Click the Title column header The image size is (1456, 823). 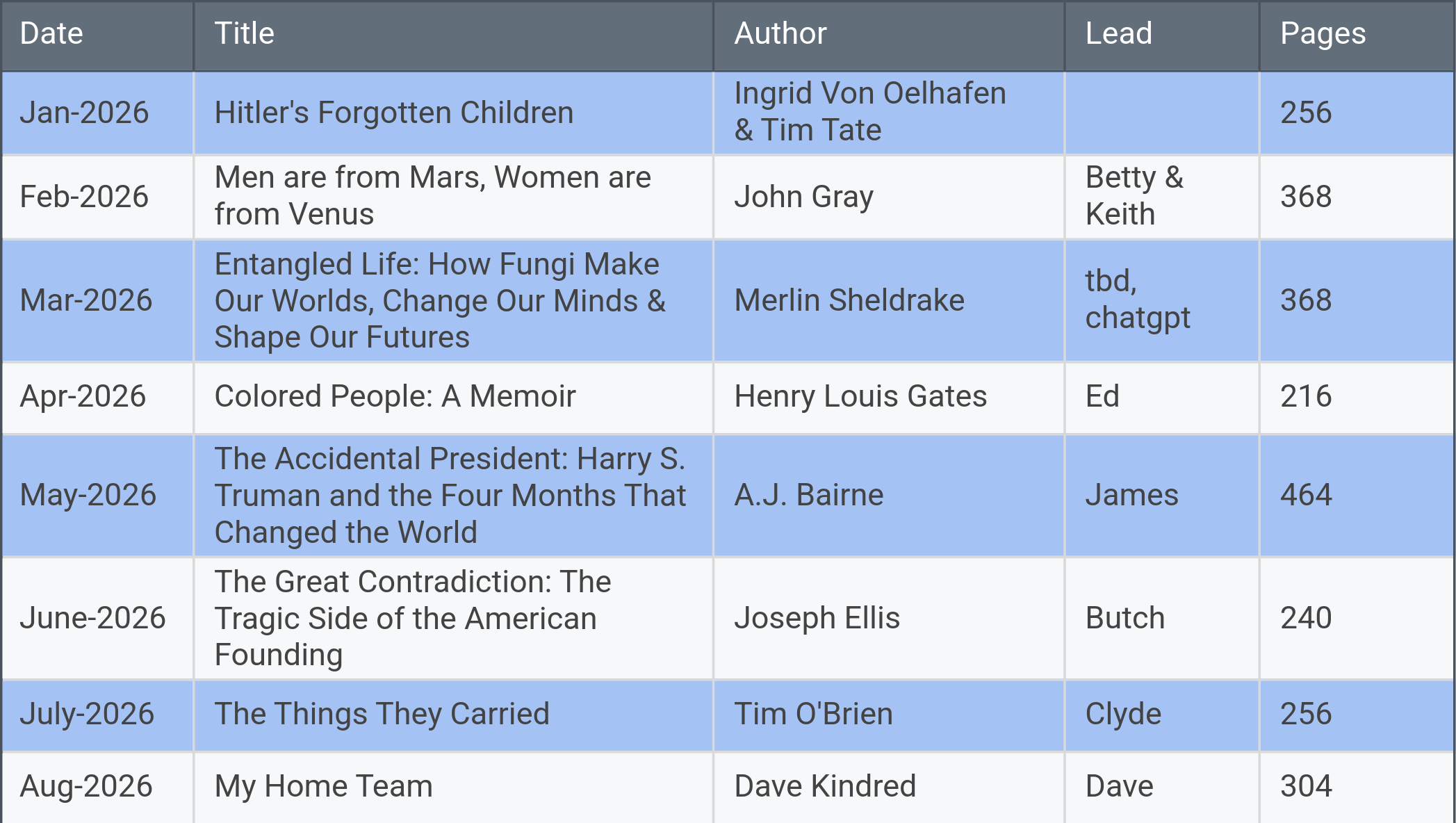pos(244,33)
